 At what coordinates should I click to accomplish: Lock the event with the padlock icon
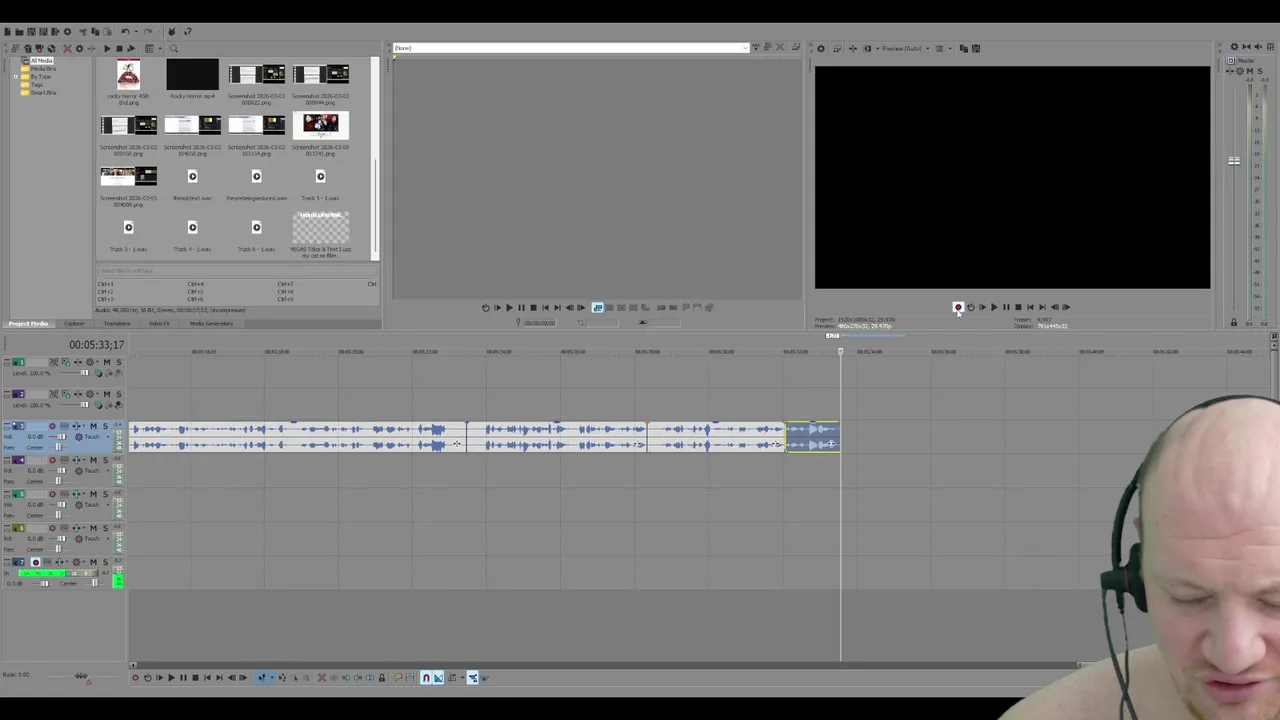click(x=382, y=678)
